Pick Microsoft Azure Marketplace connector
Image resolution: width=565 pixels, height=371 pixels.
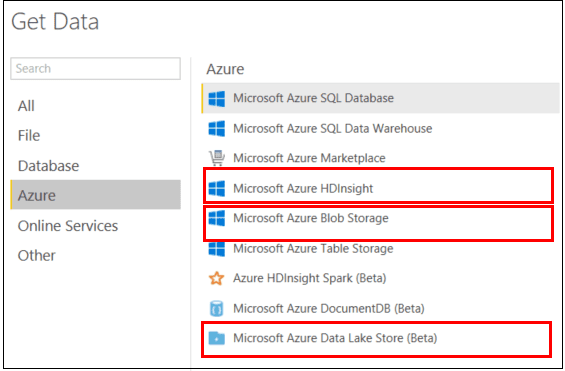coord(309,158)
